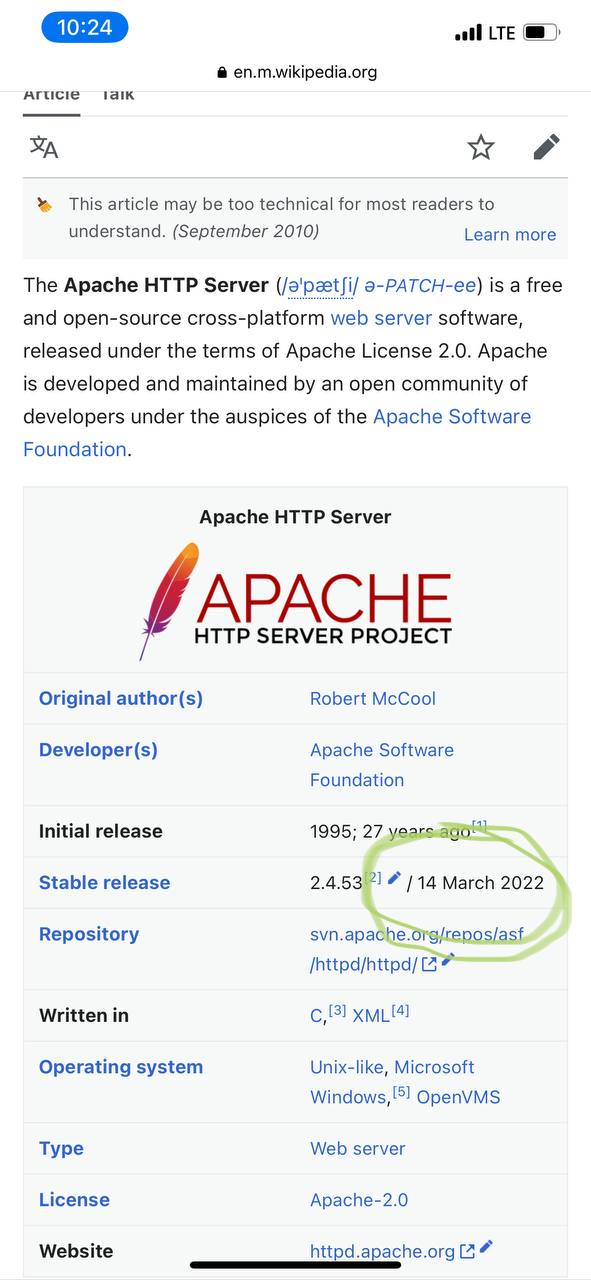Tap the pencil icon after httpd.apache.org website
Viewport: 591px width, 1280px height.
487,1247
